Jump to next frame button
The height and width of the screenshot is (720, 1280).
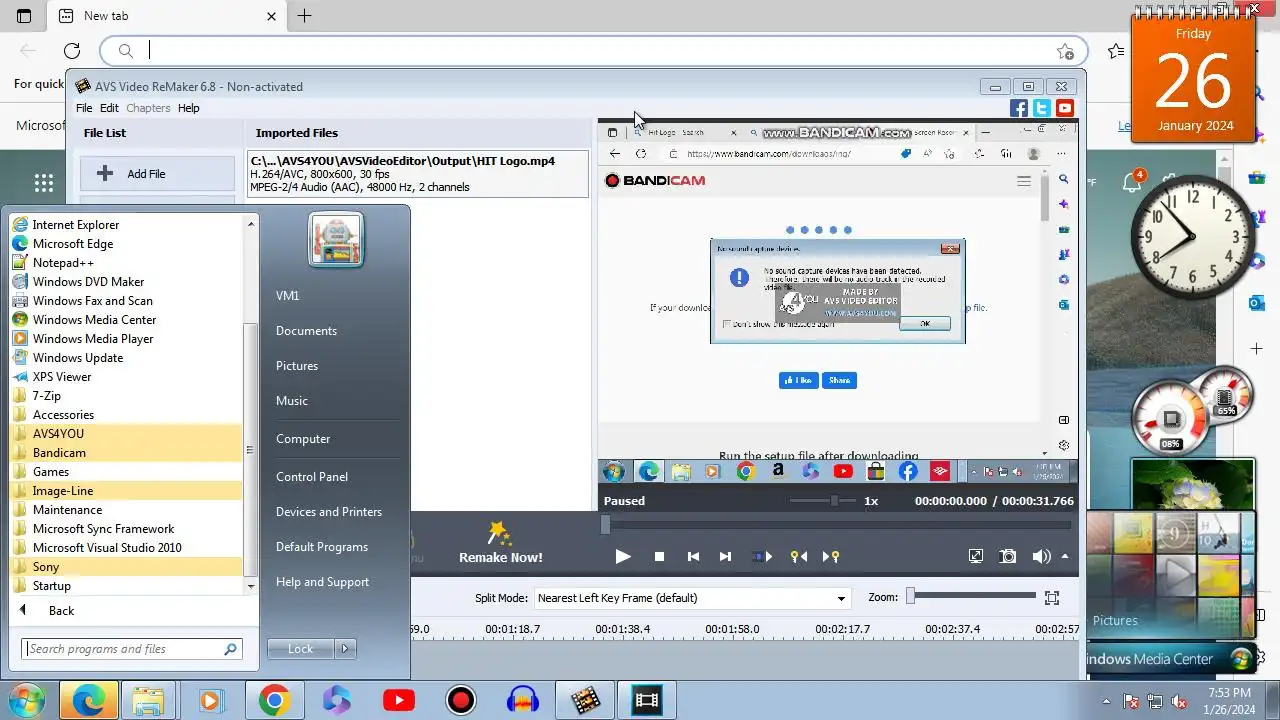point(726,557)
